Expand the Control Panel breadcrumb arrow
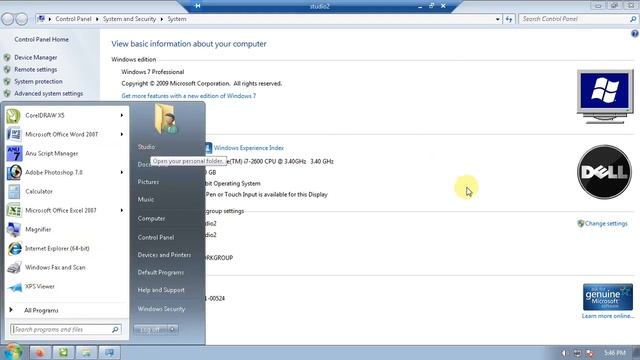Image resolution: width=640 pixels, height=360 pixels. point(97,19)
